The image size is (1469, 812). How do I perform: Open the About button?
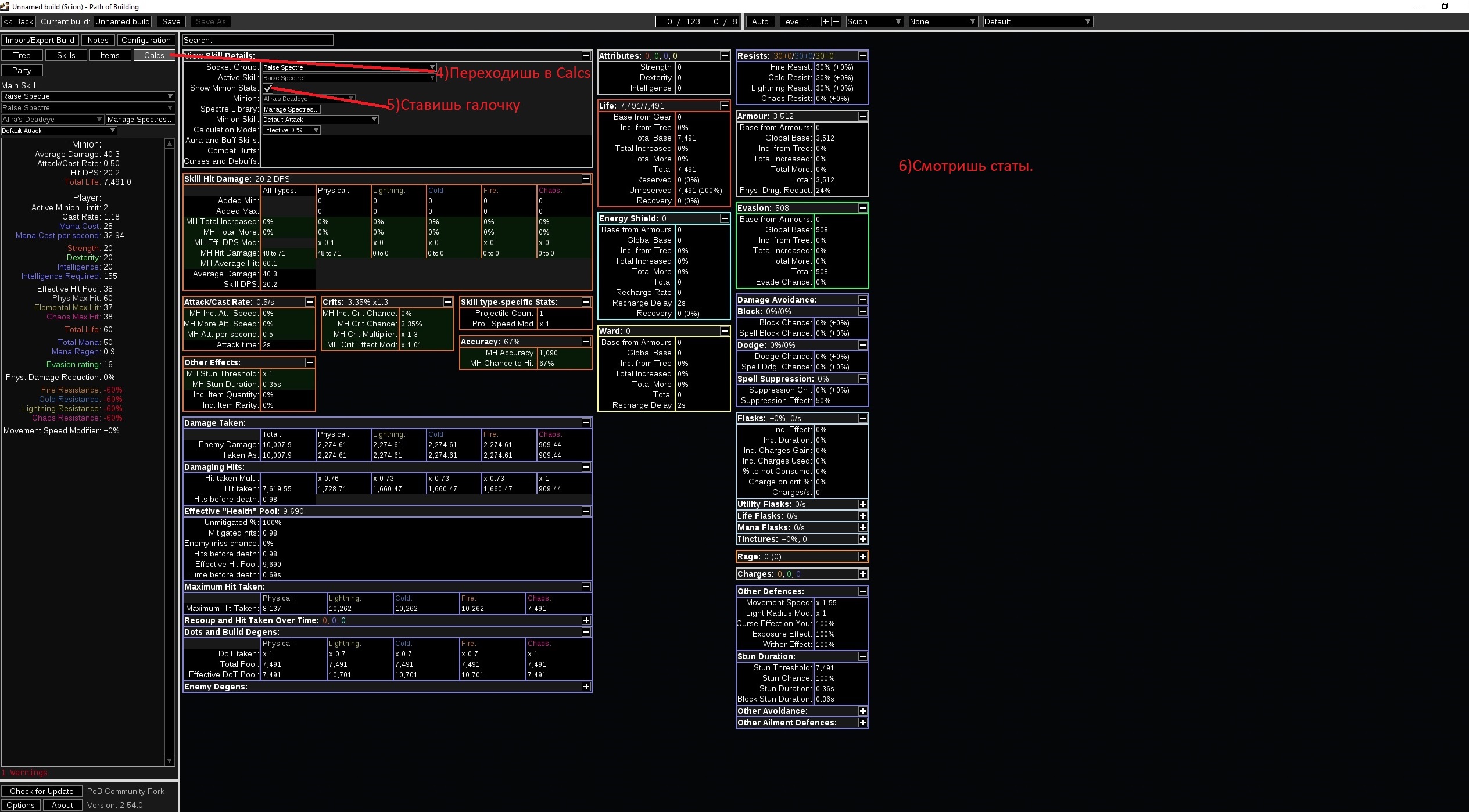(63, 805)
